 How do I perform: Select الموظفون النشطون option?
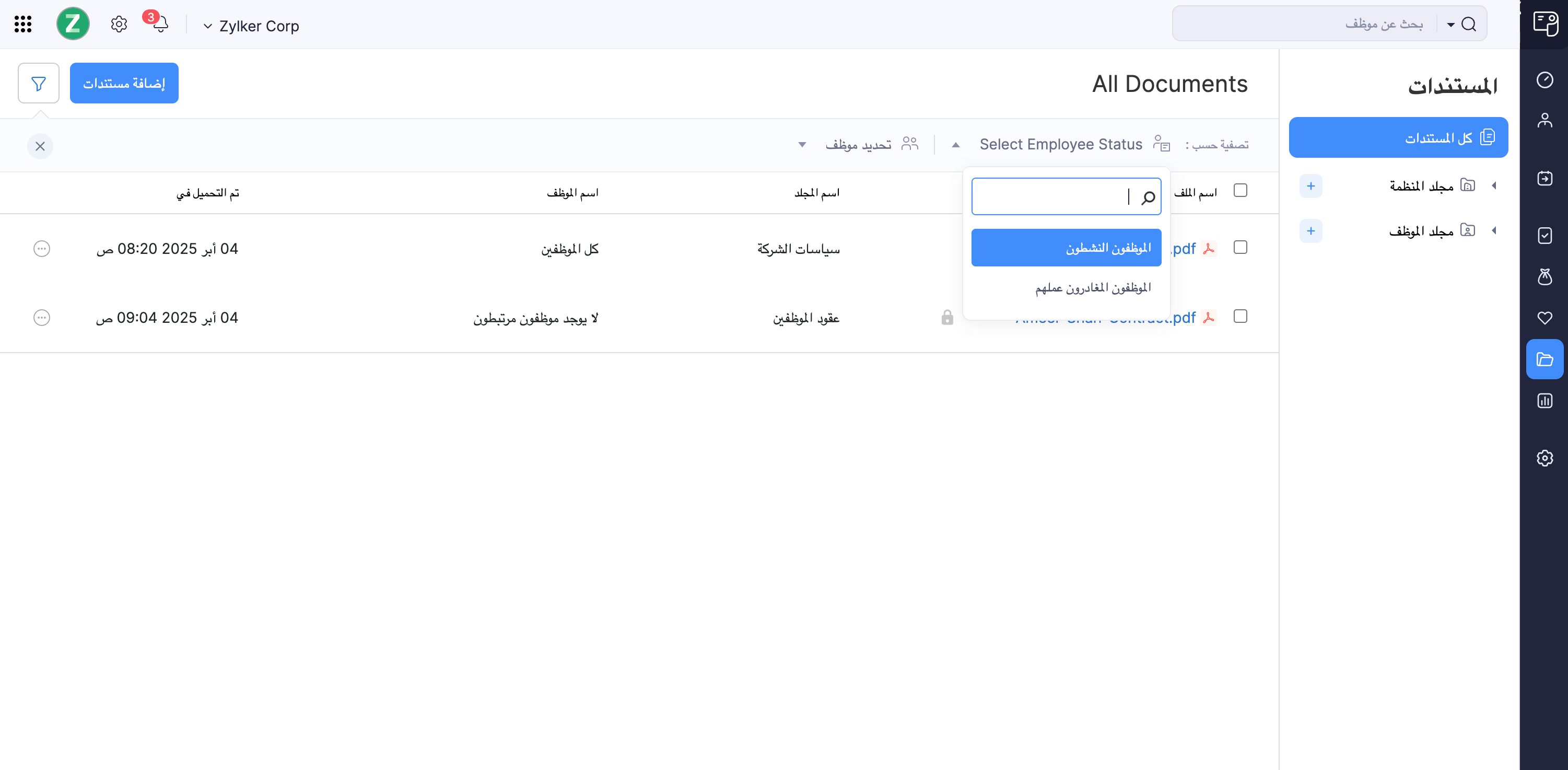pos(1066,248)
